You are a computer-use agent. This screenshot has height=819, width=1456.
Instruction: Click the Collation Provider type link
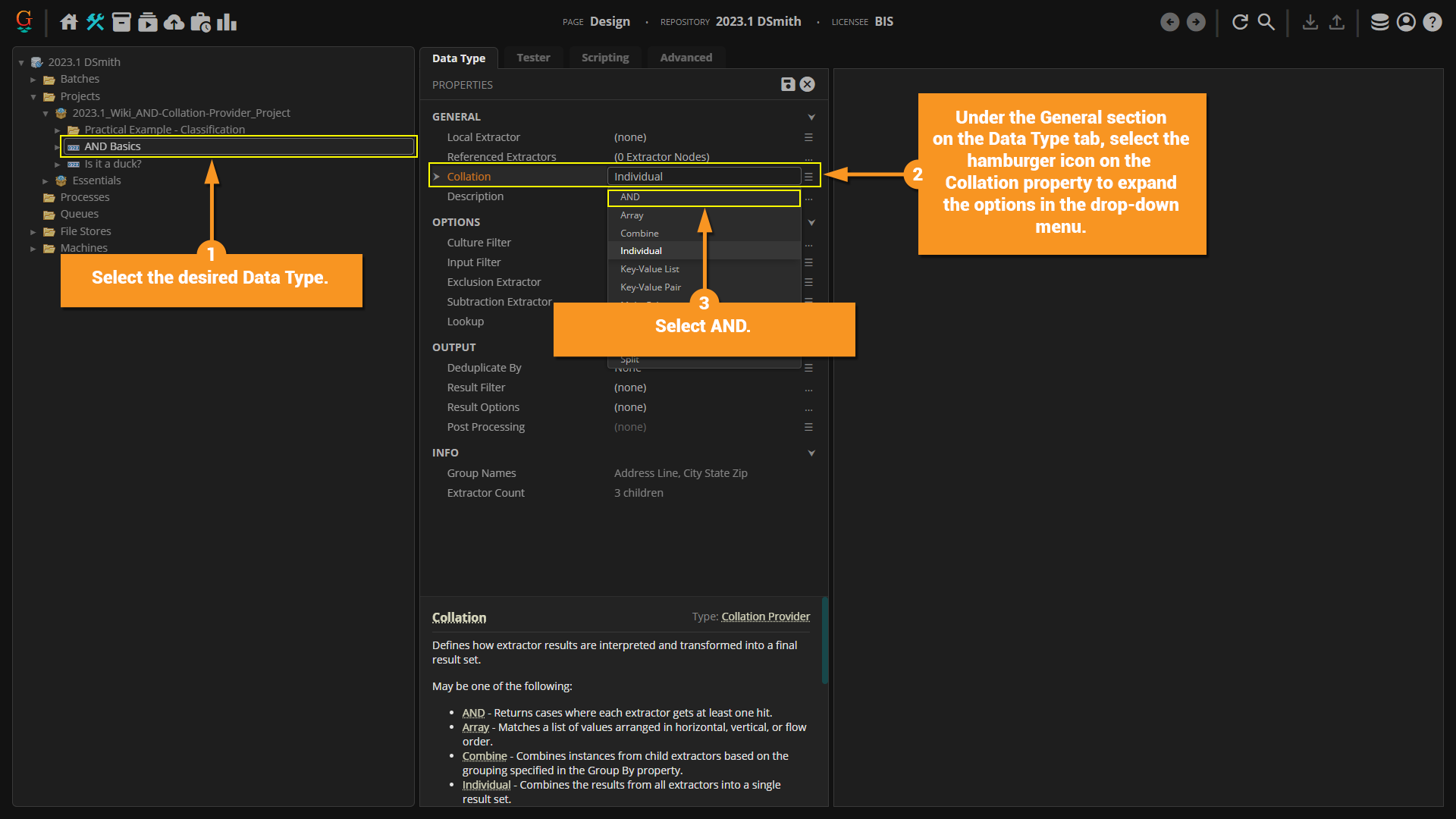click(x=765, y=617)
